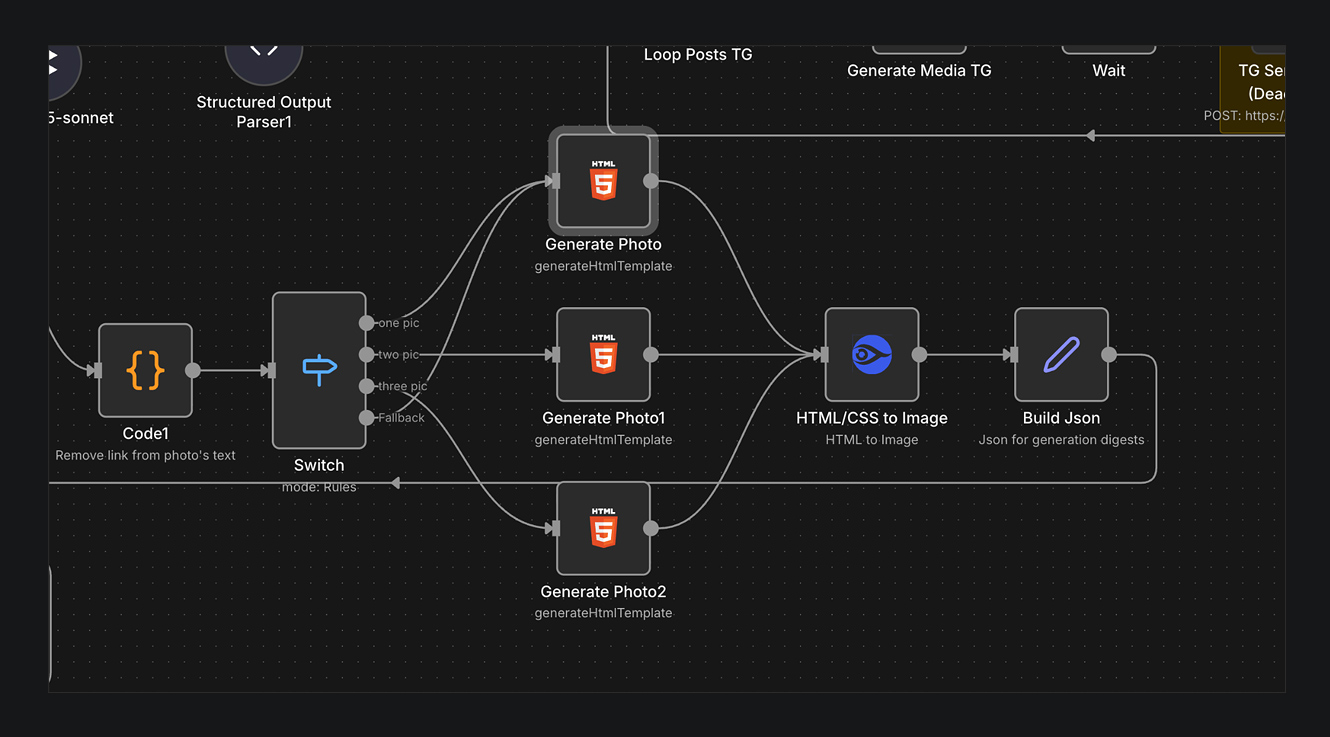Viewport: 1330px width, 737px height.
Task: Click the Generate Photo2 HTML5 node
Action: coord(603,528)
